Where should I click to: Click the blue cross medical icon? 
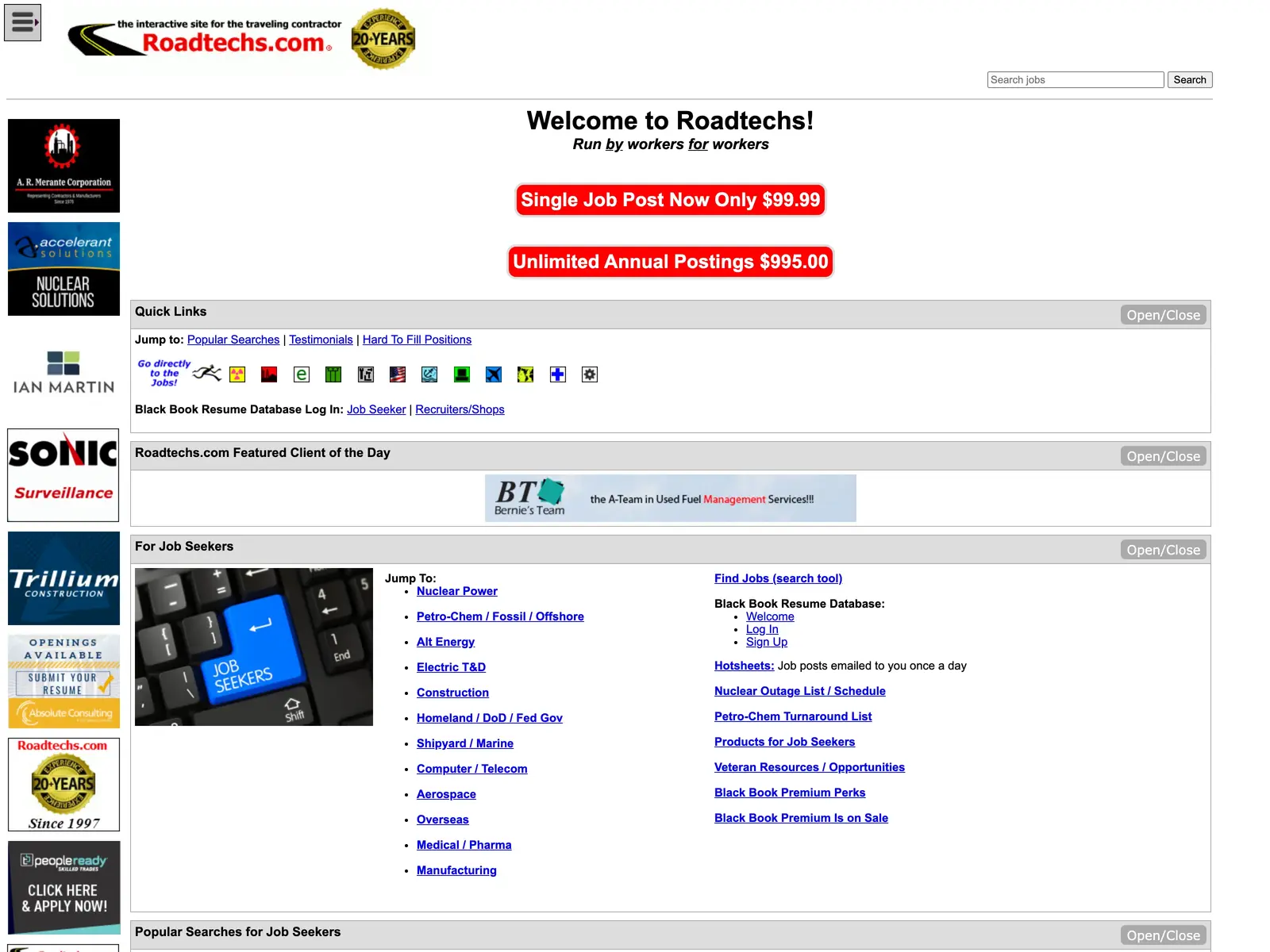click(x=558, y=374)
